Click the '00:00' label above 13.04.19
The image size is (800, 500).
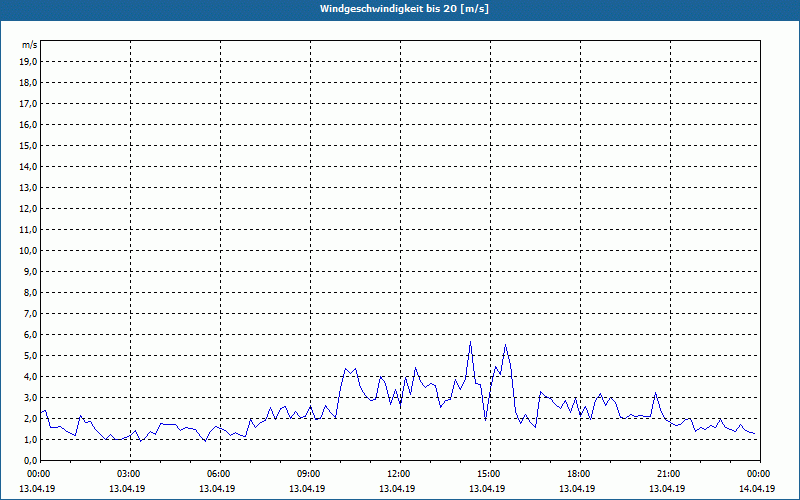pyautogui.click(x=38, y=474)
